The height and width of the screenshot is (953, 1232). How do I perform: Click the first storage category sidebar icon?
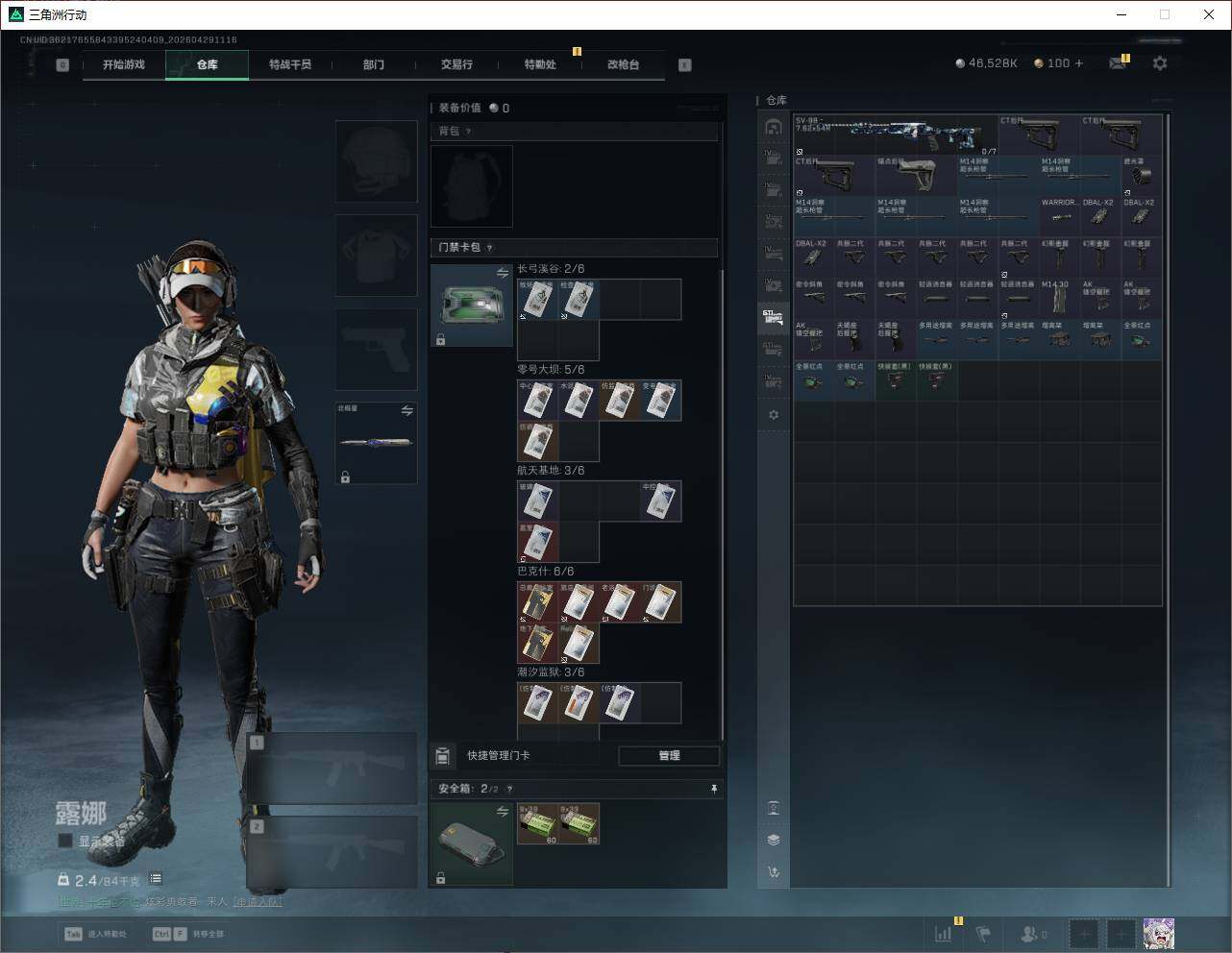pyautogui.click(x=774, y=127)
